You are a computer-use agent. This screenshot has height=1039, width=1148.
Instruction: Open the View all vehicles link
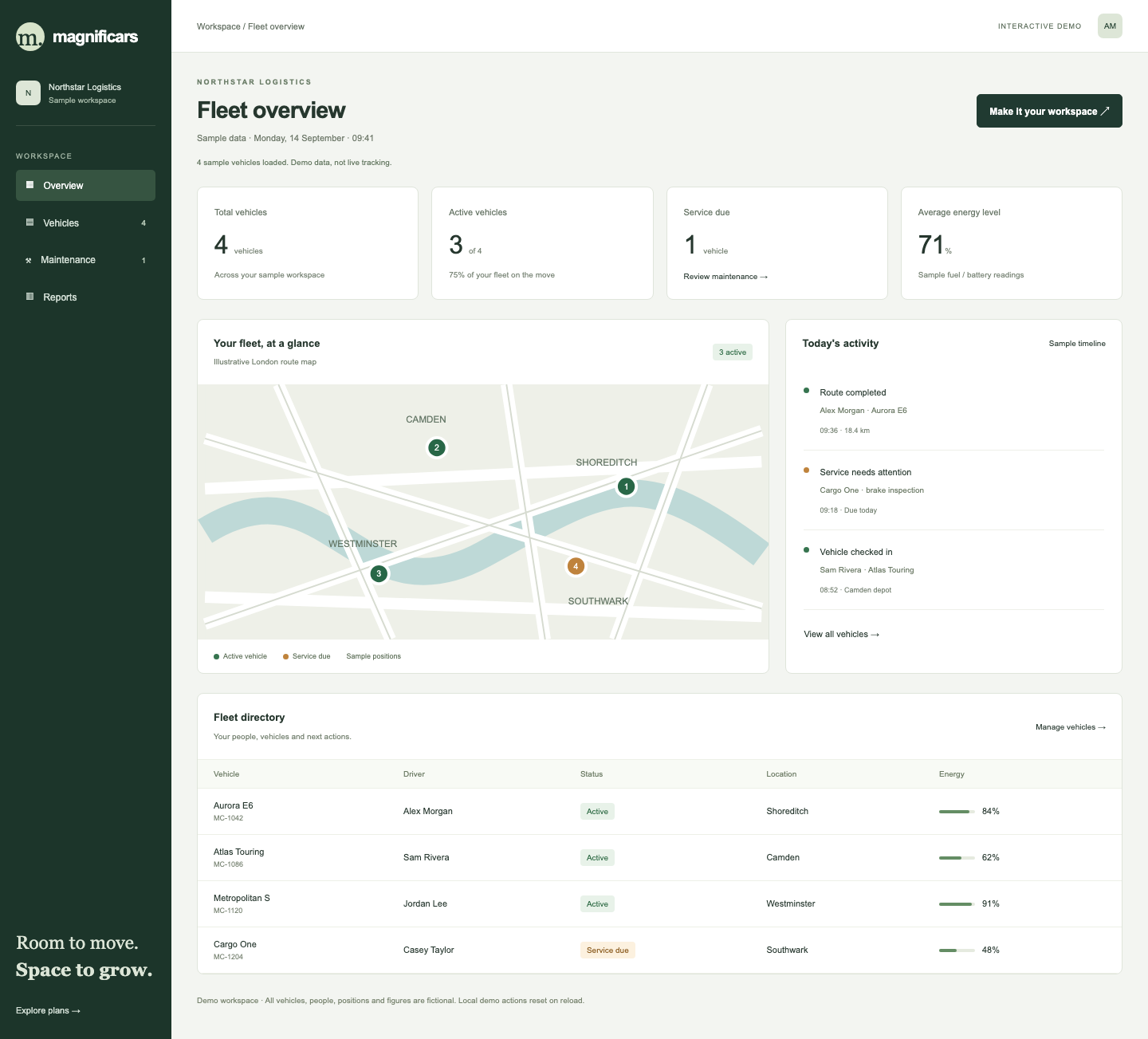point(841,635)
